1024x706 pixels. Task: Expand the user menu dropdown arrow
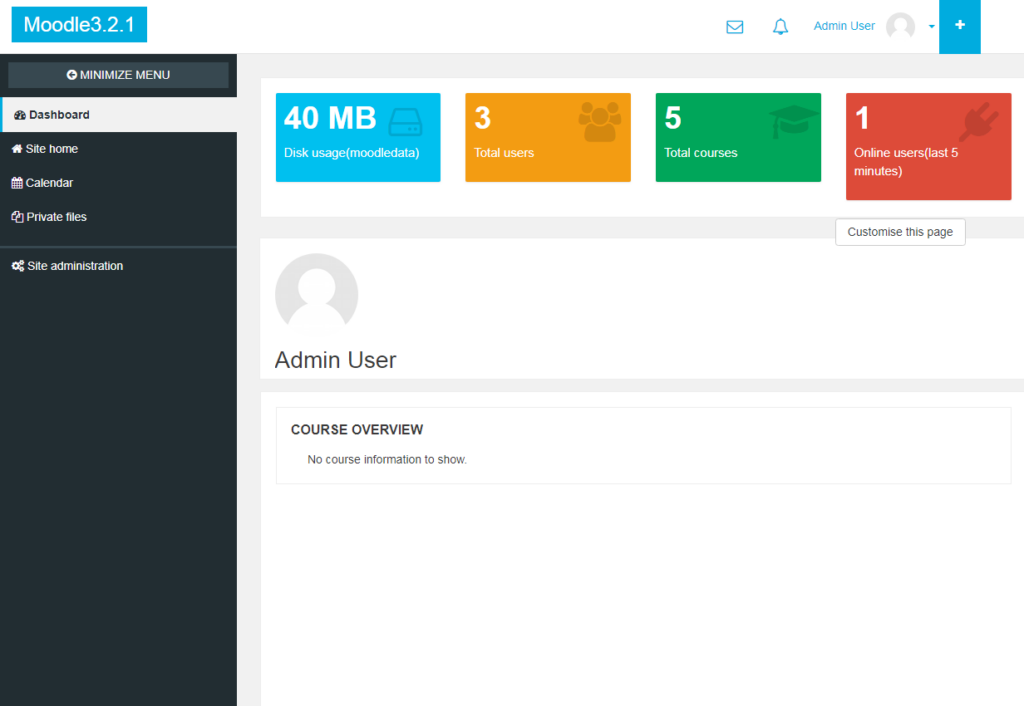click(932, 27)
